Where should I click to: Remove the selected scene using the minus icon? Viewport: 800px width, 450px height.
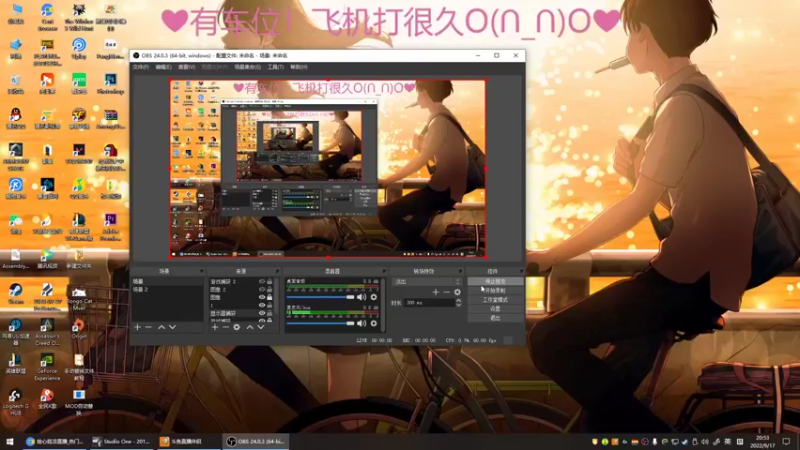click(x=148, y=327)
